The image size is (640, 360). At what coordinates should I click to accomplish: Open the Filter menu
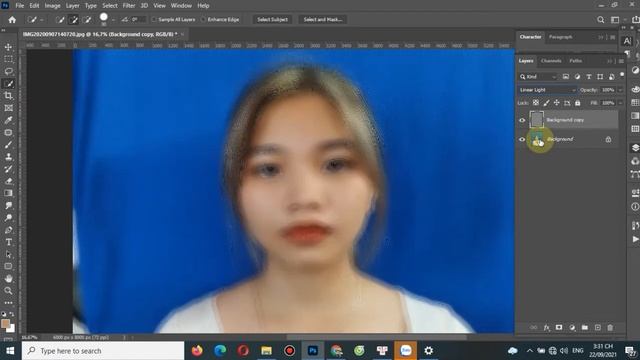(129, 6)
